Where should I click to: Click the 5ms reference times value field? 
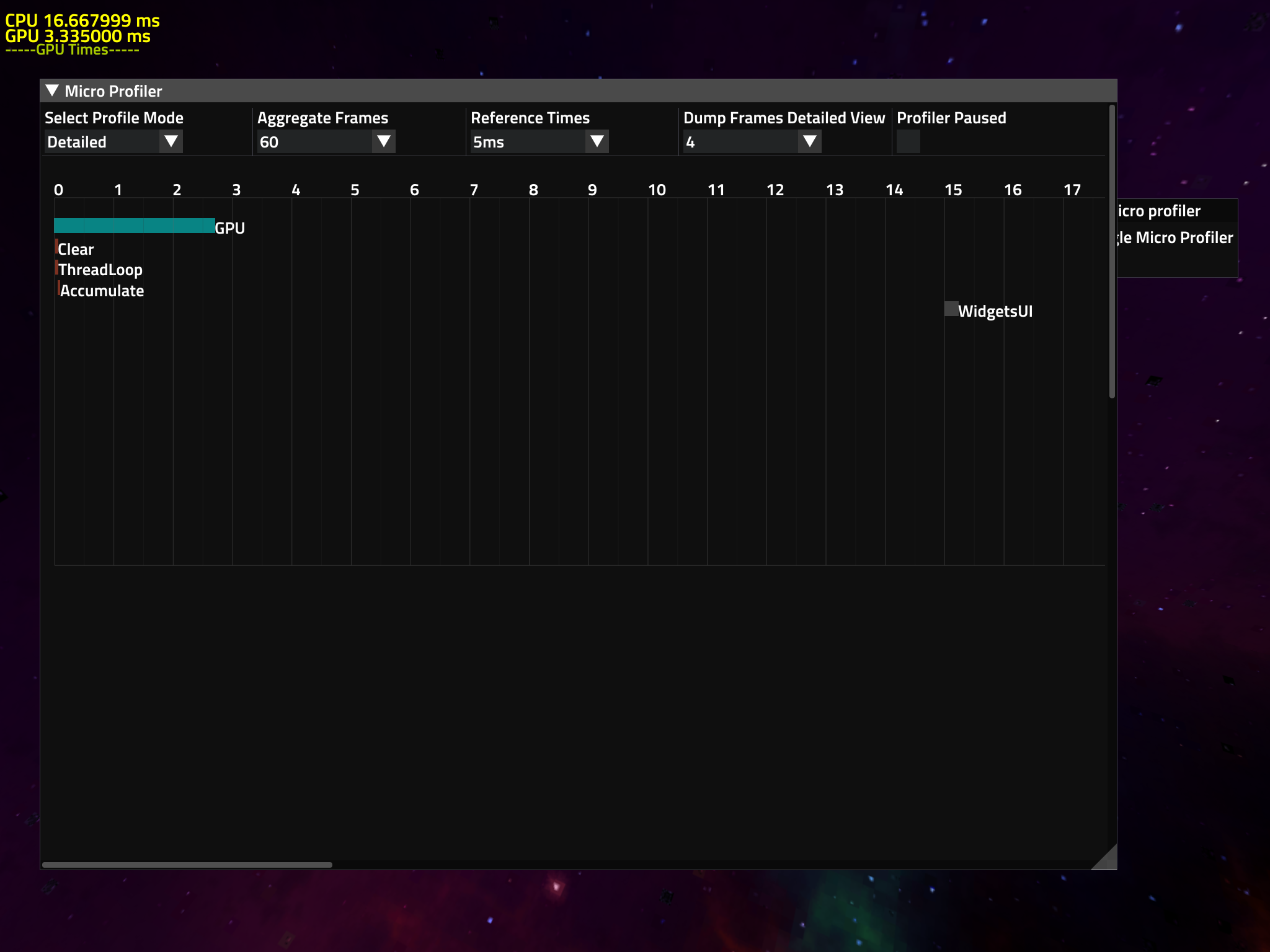[527, 142]
